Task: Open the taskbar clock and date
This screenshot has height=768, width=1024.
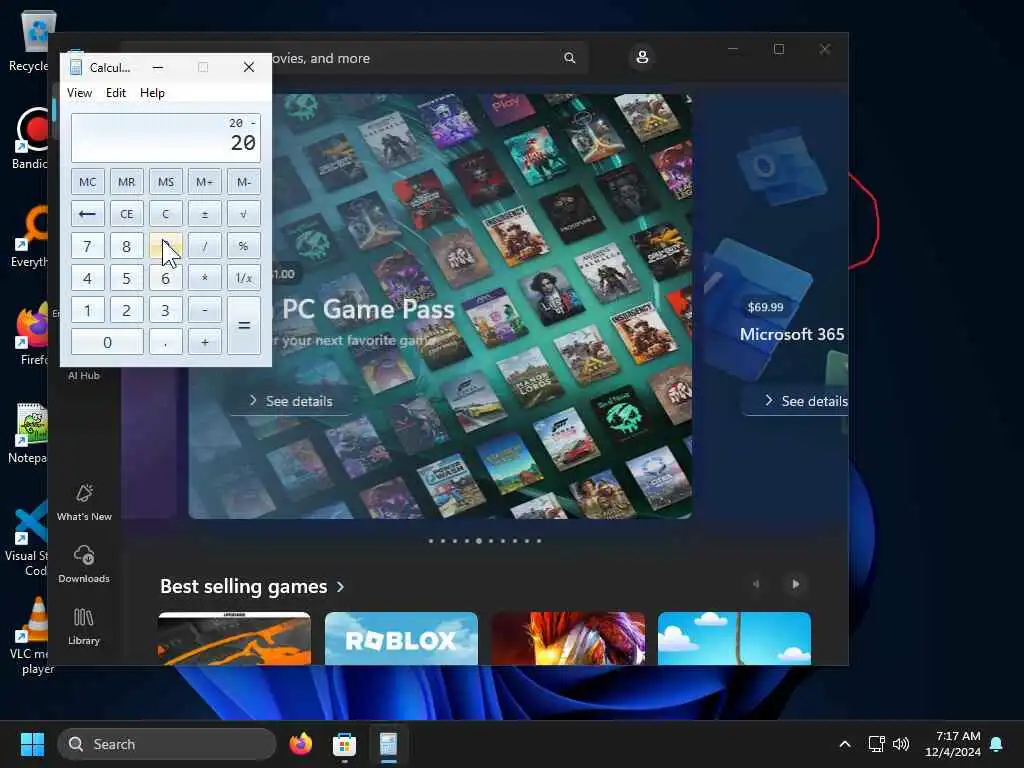Action: click(953, 744)
